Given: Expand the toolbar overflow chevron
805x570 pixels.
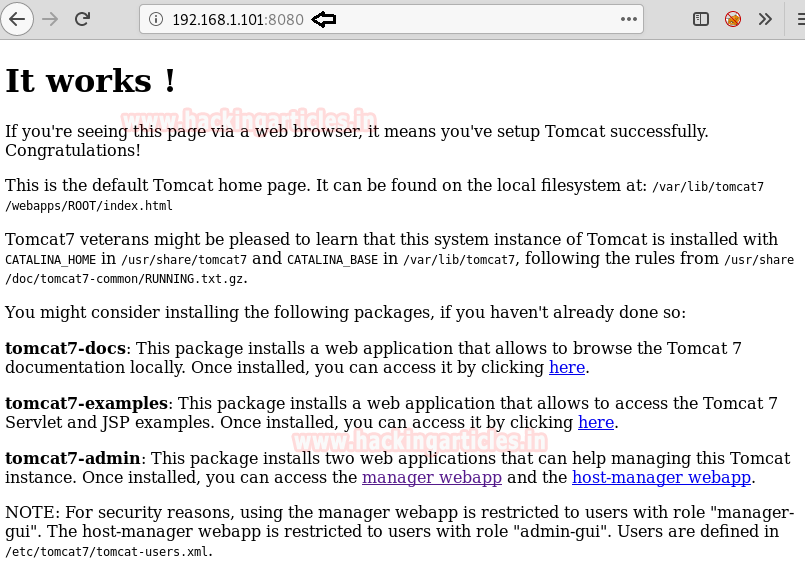Looking at the screenshot, I should point(765,20).
